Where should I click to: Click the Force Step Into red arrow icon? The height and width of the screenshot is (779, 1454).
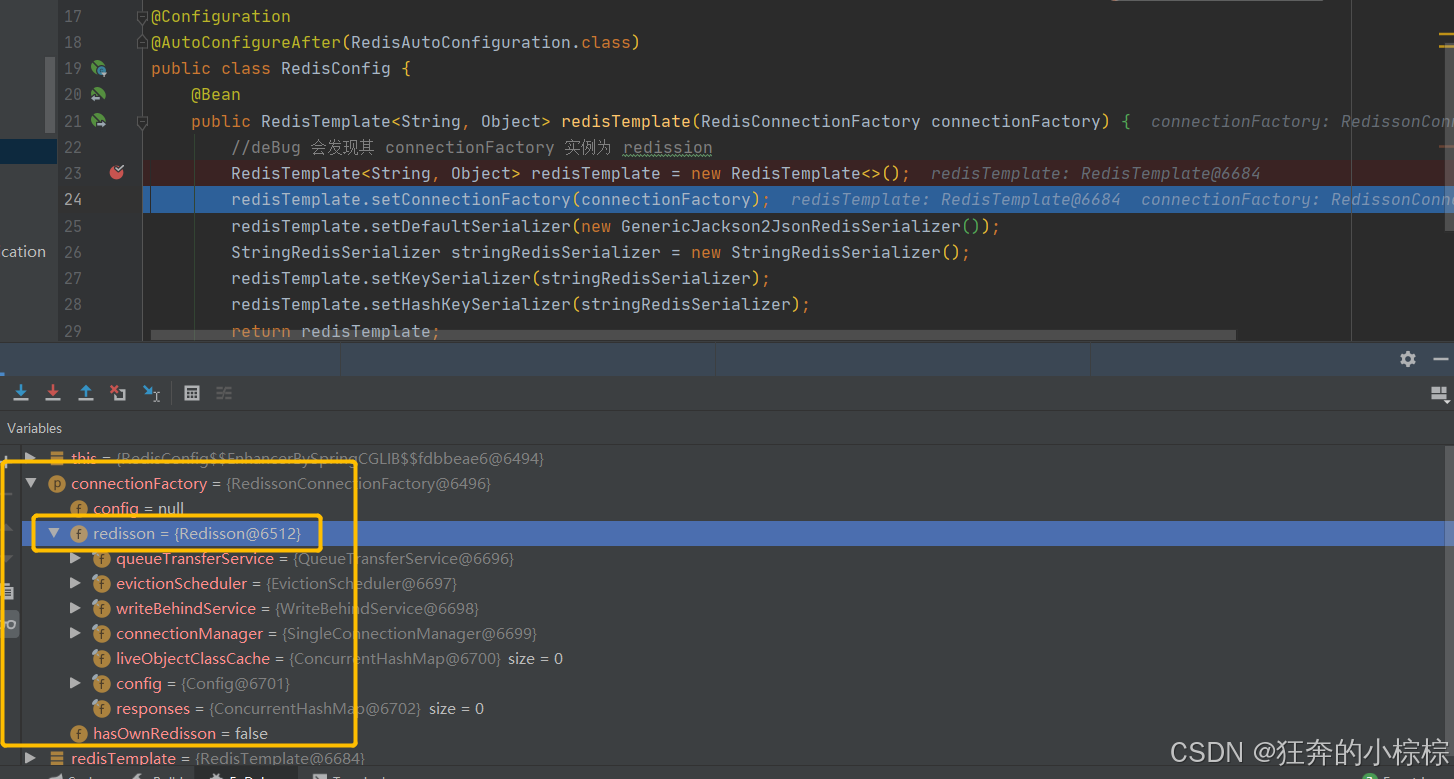point(53,393)
